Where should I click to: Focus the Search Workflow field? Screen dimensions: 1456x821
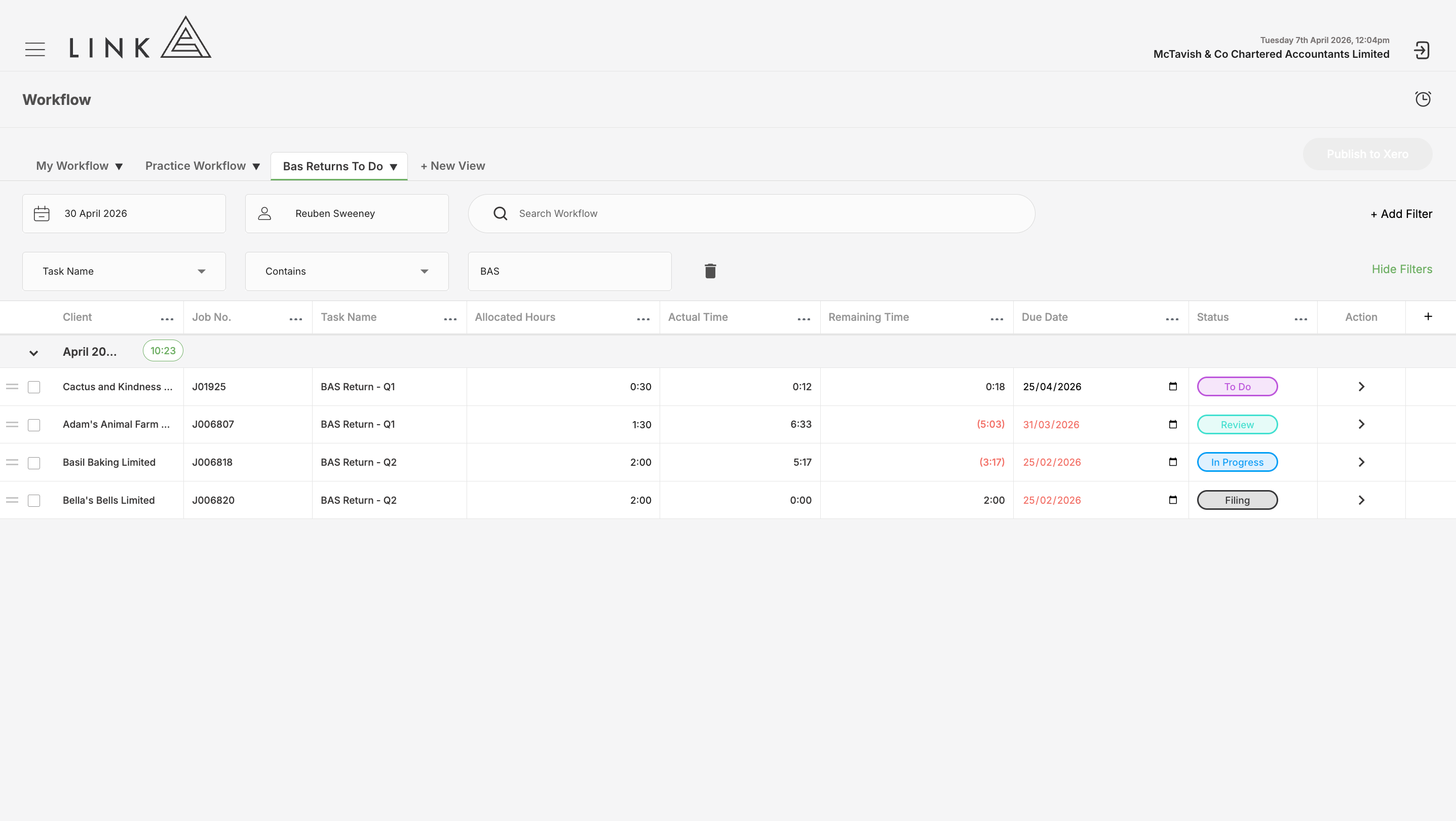pos(751,214)
